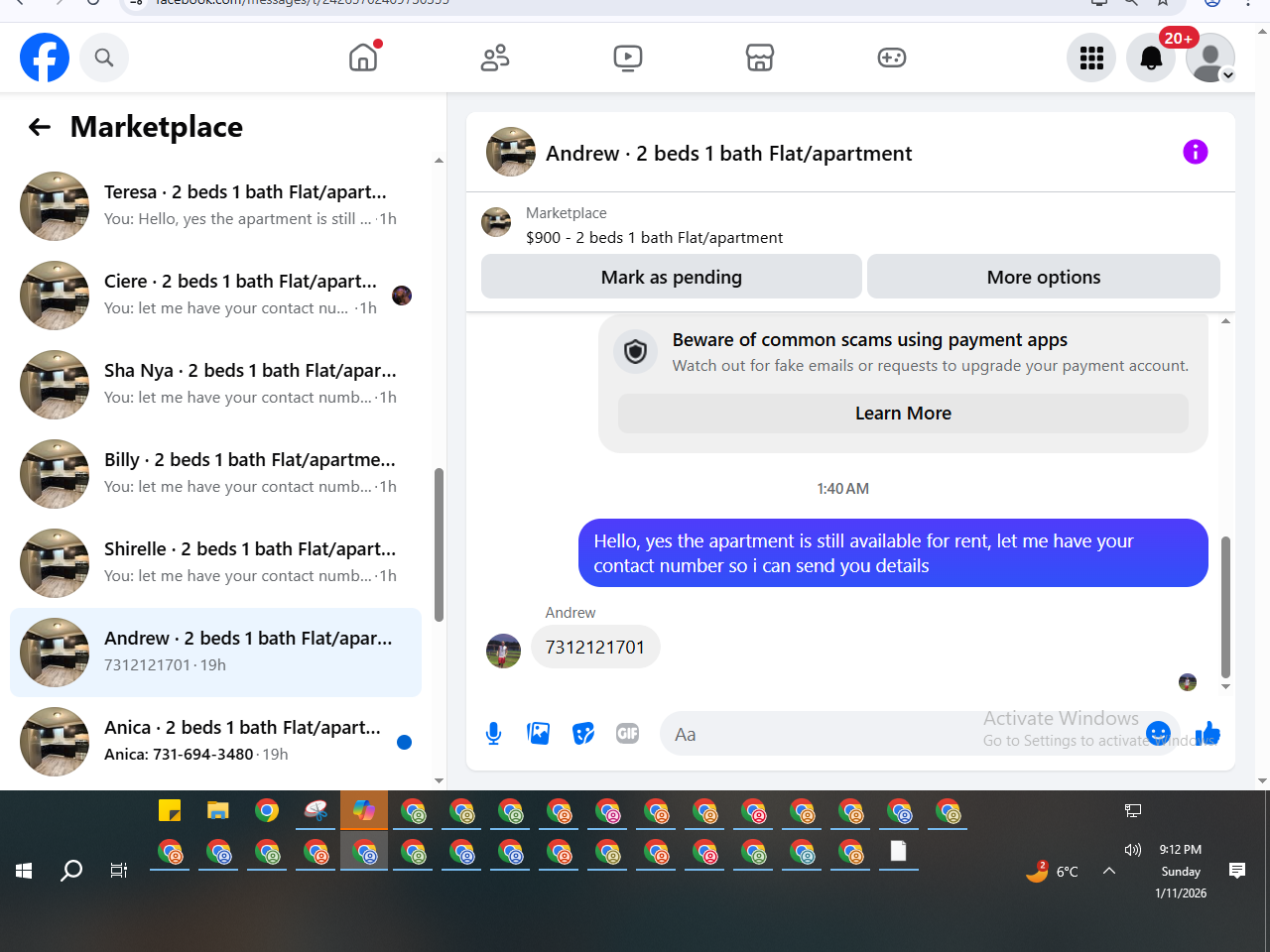Open the More options menu

1044,277
